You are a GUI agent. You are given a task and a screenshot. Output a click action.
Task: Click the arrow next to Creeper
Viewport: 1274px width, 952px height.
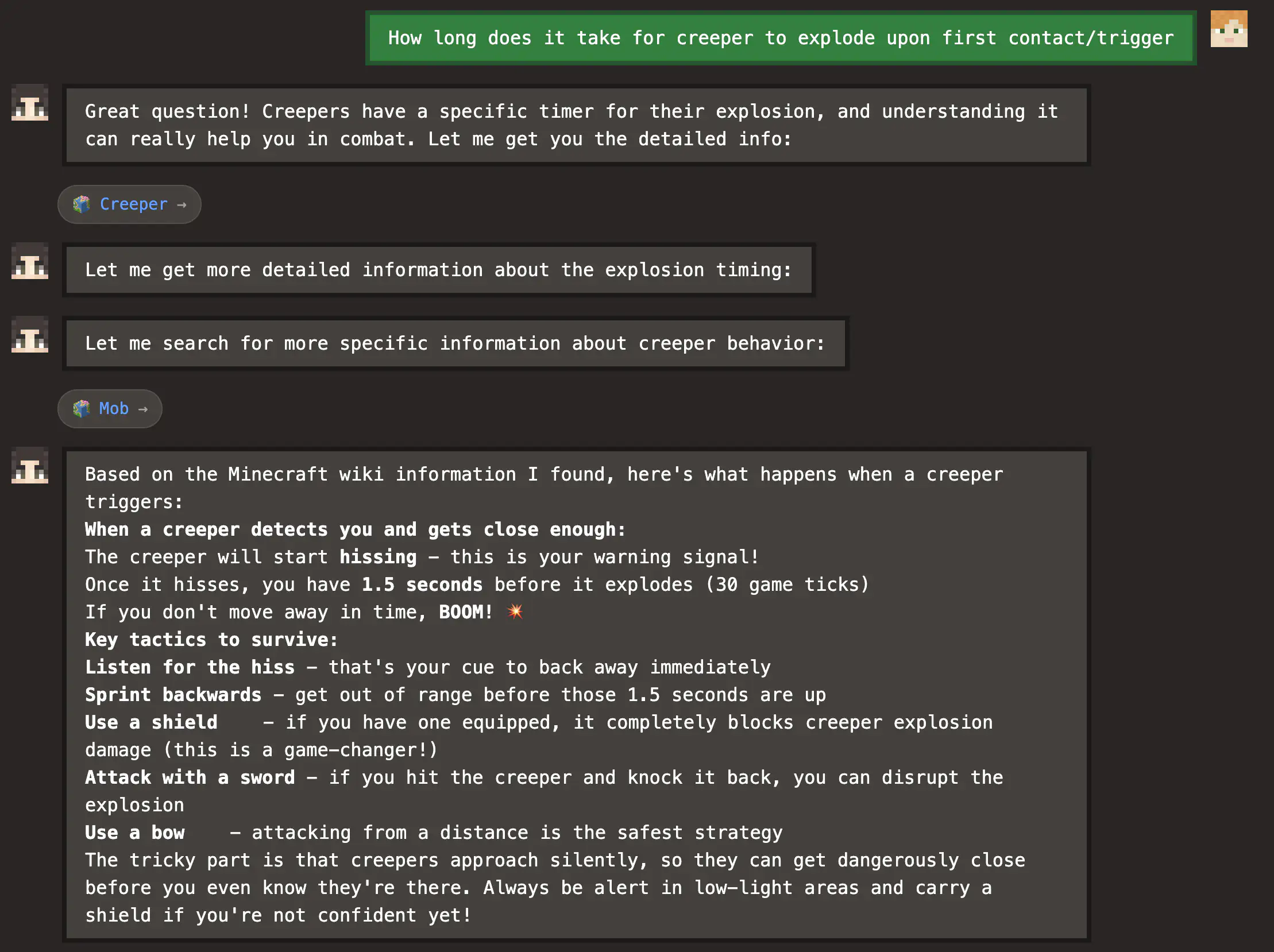182,205
